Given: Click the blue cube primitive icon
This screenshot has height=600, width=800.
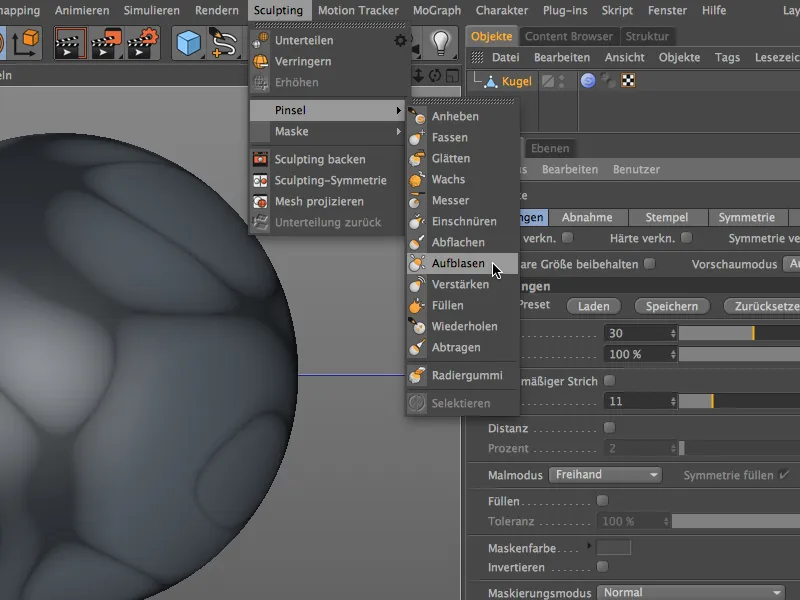Looking at the screenshot, I should (188, 43).
